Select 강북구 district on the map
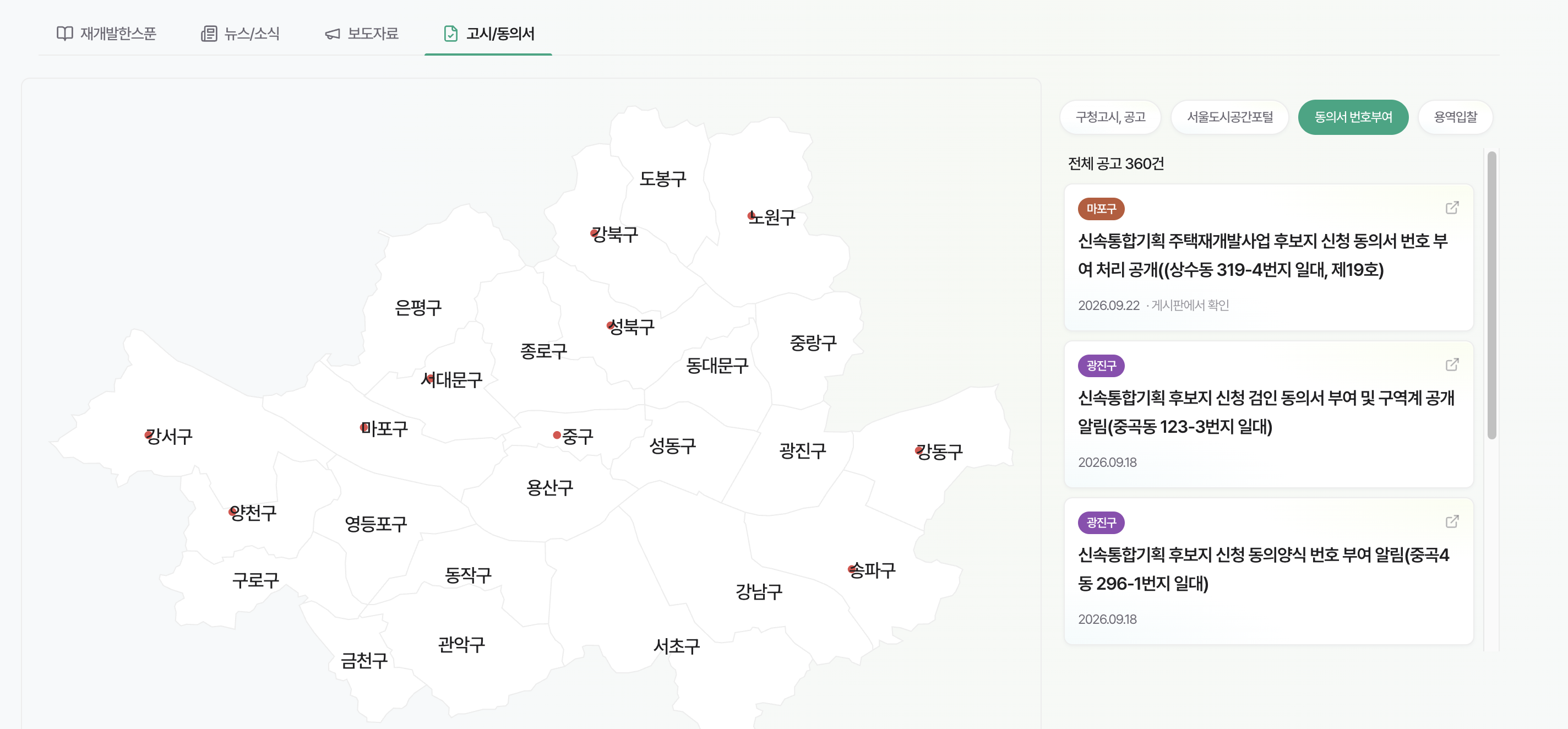Viewport: 1568px width, 729px height. tap(614, 234)
